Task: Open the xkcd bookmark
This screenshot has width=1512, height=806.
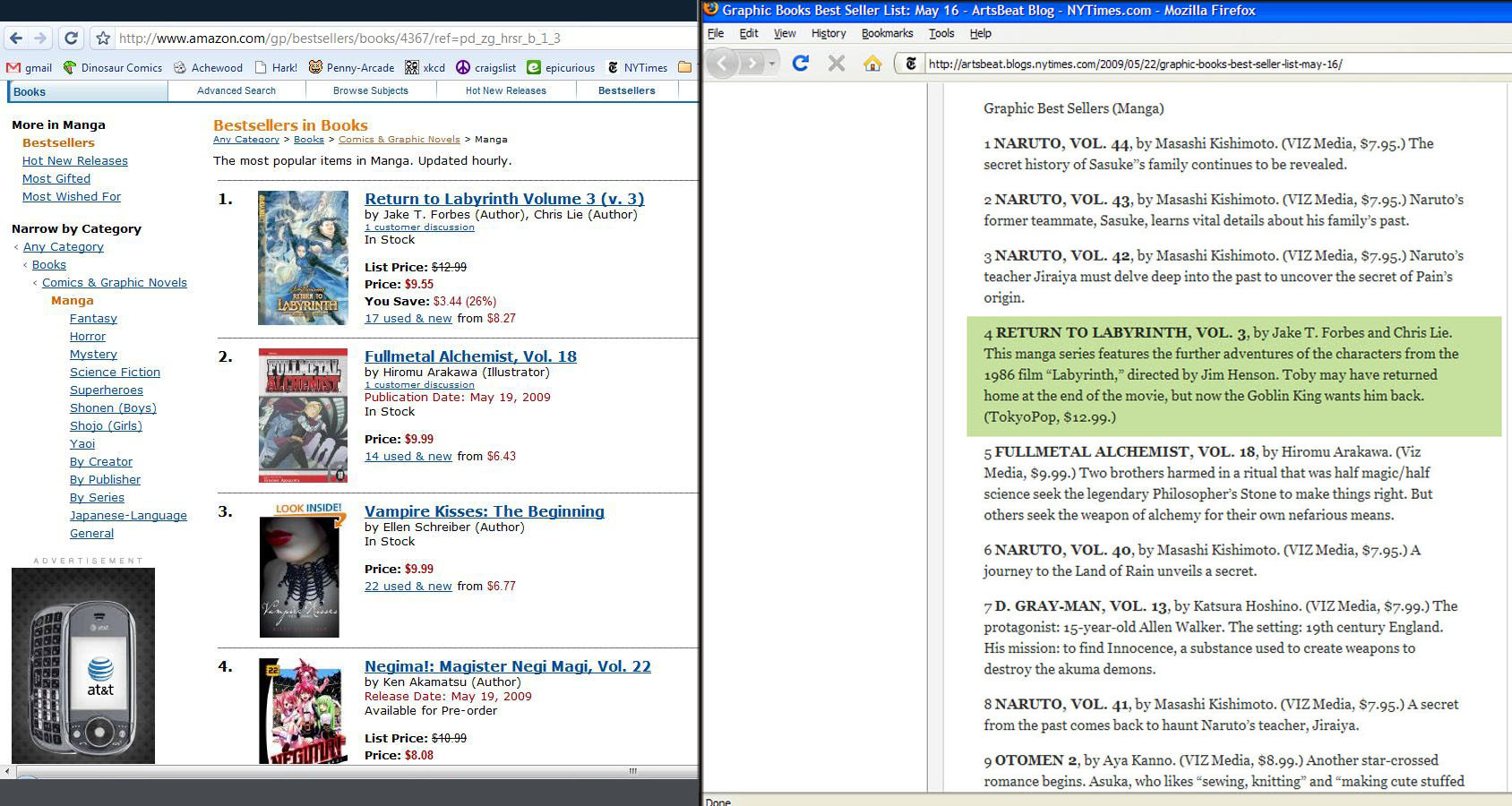Action: [425, 67]
